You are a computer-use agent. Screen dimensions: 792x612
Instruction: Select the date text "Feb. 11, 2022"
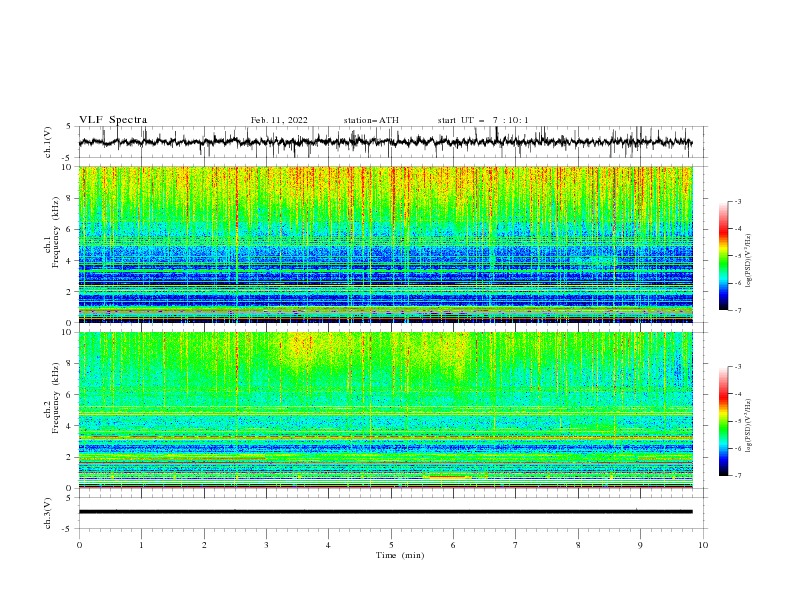tap(279, 120)
